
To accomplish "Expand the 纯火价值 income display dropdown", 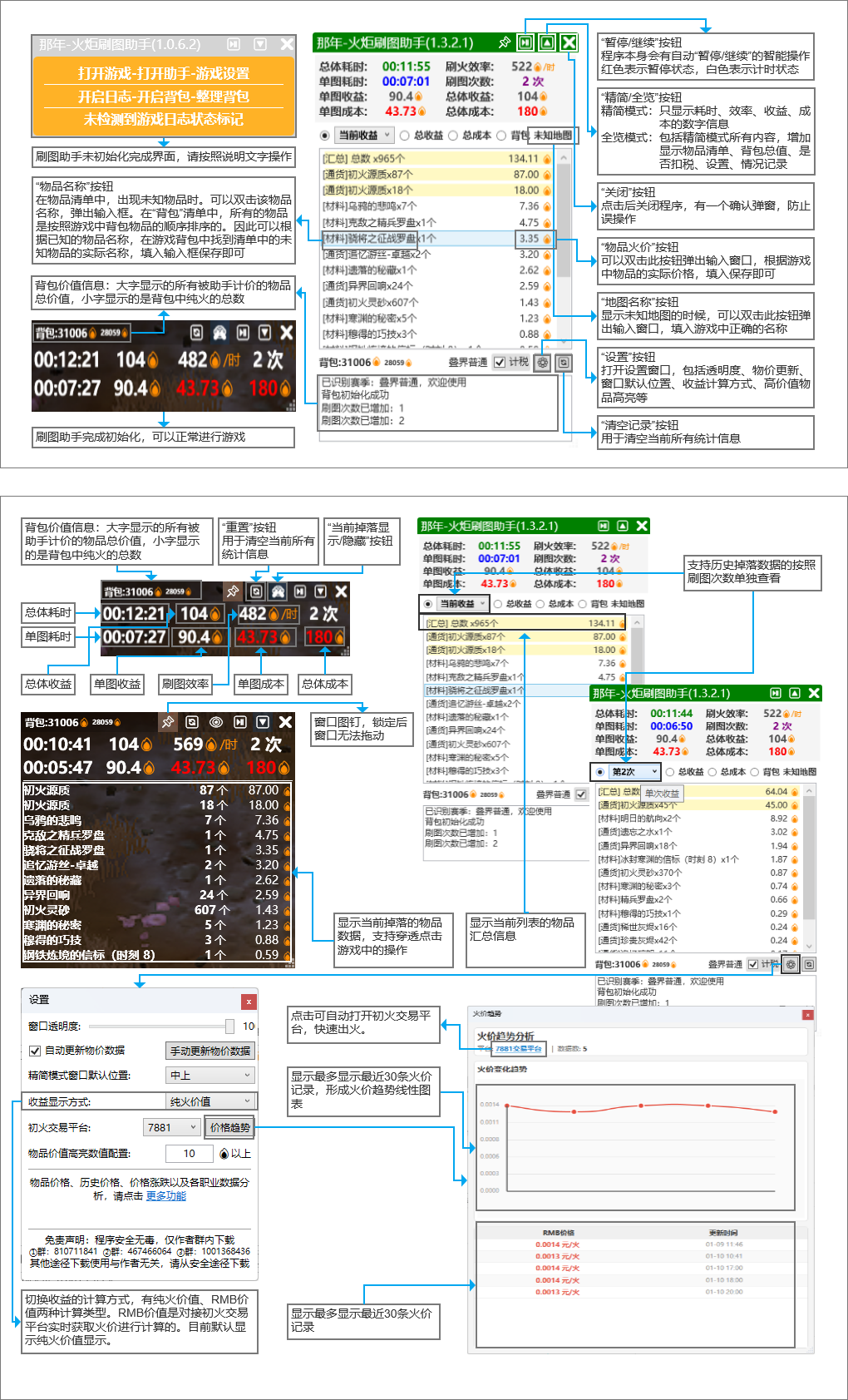I will pos(210,1101).
